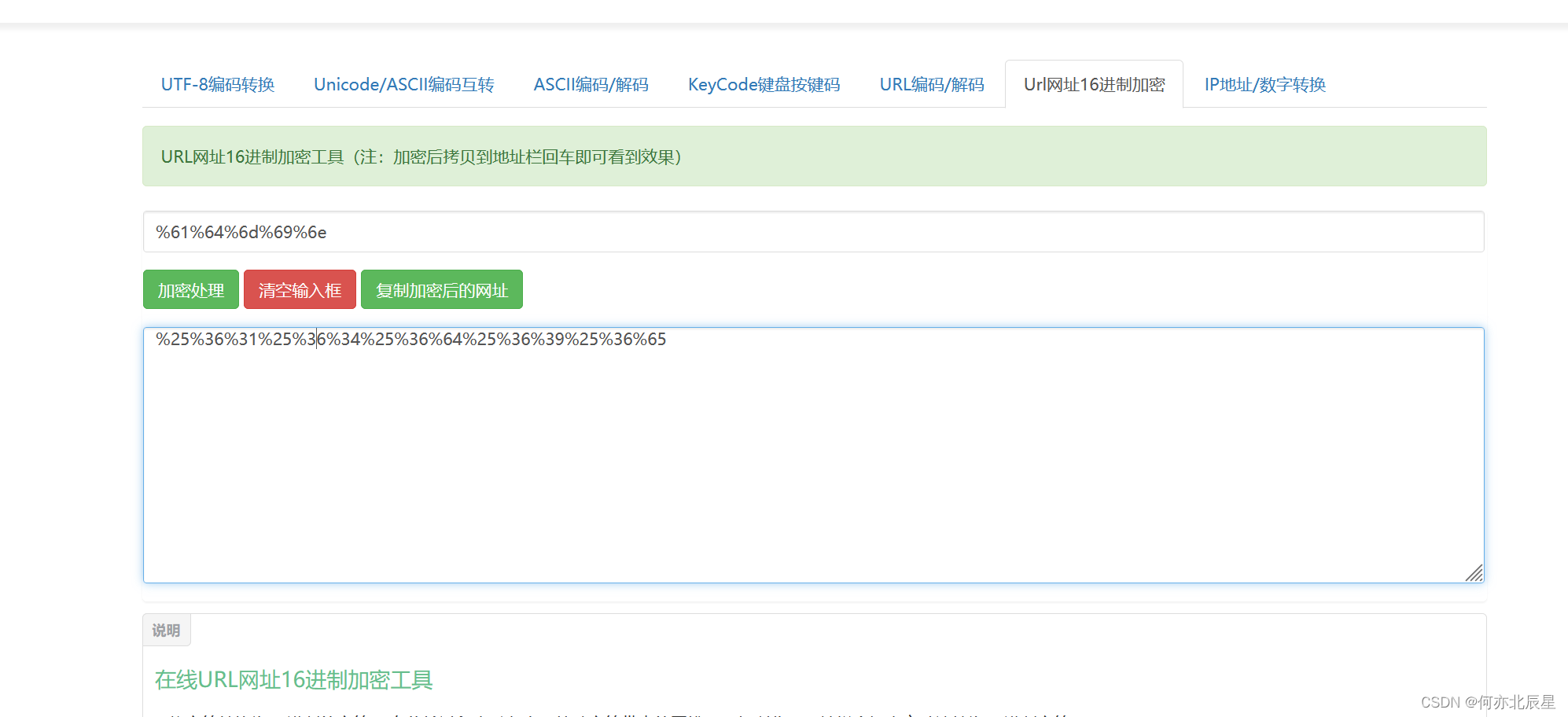1568x717 pixels.
Task: Click the textarea resize handle corner
Action: [x=1474, y=573]
